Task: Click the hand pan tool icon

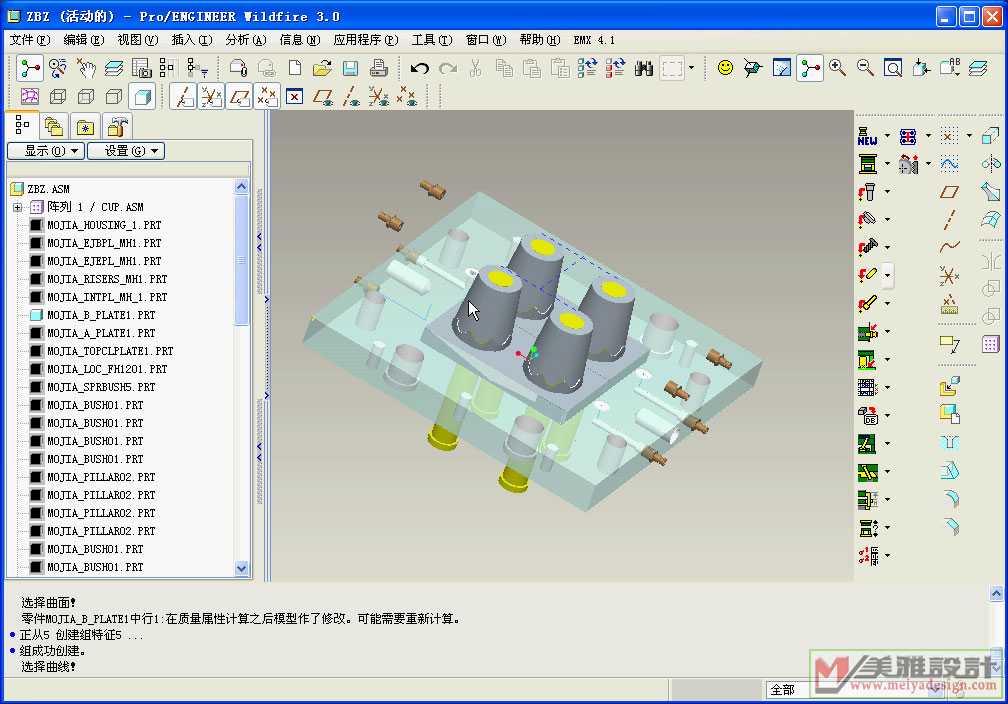Action: pyautogui.click(x=86, y=68)
